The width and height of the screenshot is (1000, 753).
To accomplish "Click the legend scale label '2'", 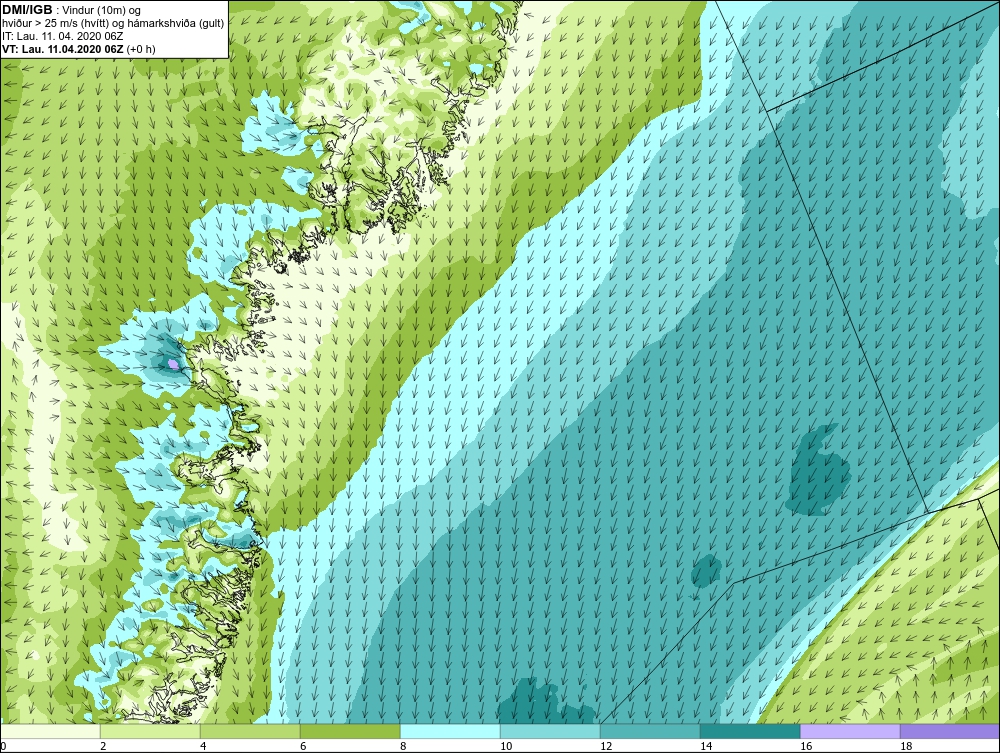I will pos(103,746).
